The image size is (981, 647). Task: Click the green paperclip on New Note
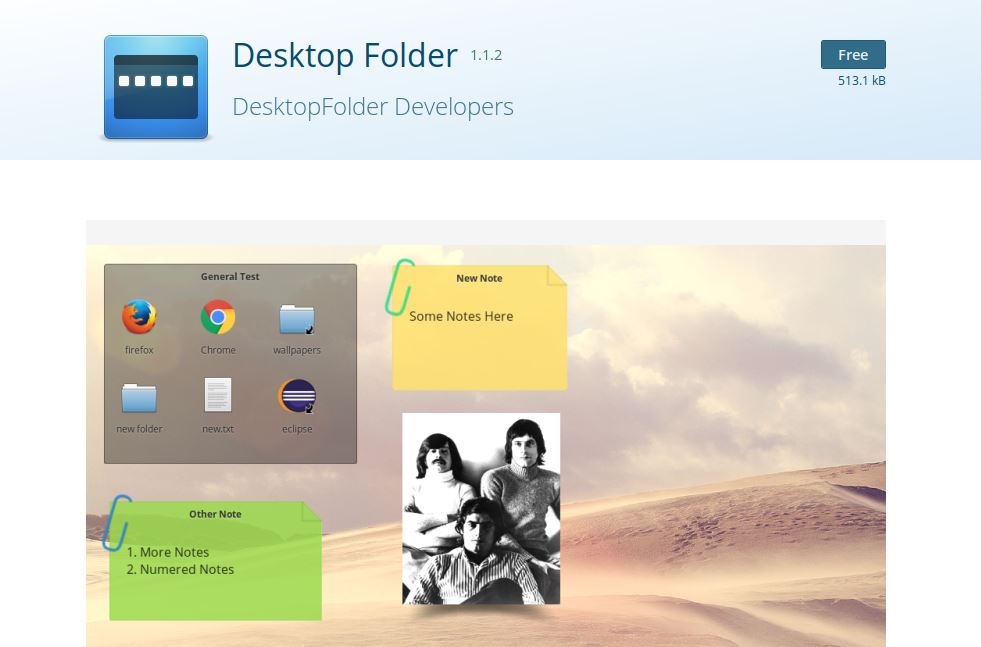pos(399,287)
